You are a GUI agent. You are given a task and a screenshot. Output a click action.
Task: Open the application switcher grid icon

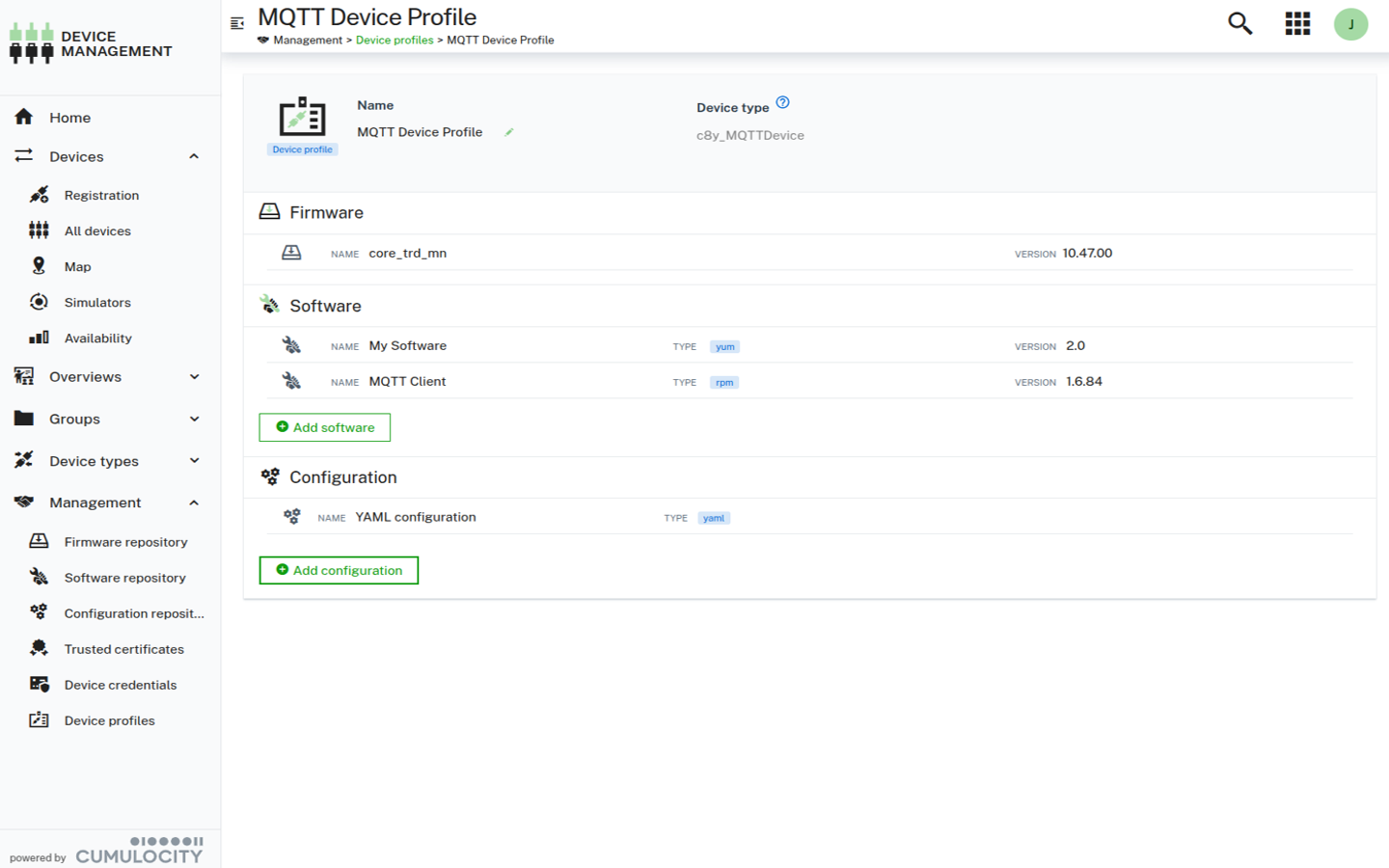click(x=1297, y=23)
